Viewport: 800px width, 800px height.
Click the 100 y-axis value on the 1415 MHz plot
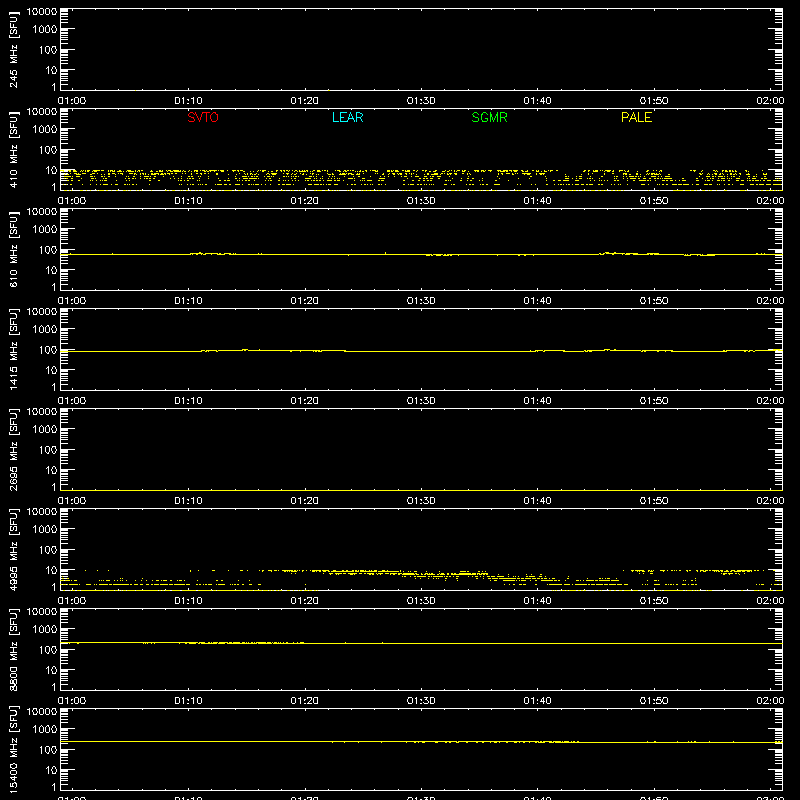click(48, 350)
